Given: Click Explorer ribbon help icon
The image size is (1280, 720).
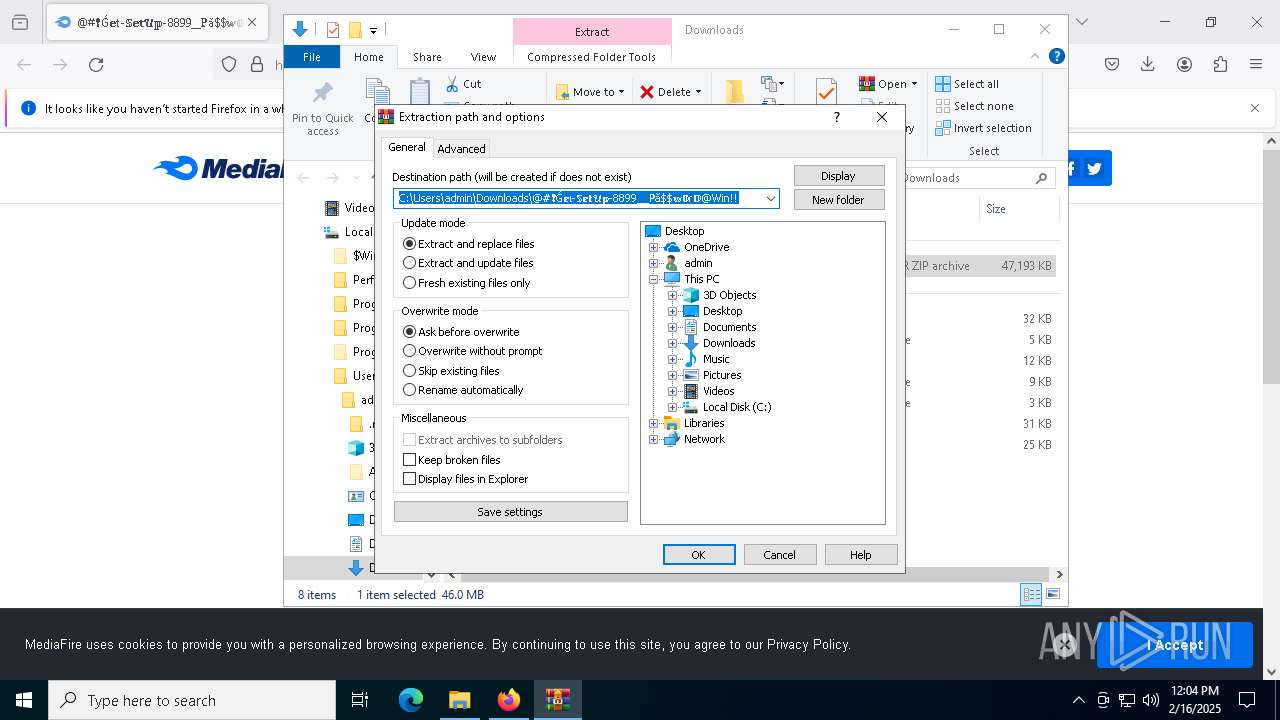Looking at the screenshot, I should 1057,56.
